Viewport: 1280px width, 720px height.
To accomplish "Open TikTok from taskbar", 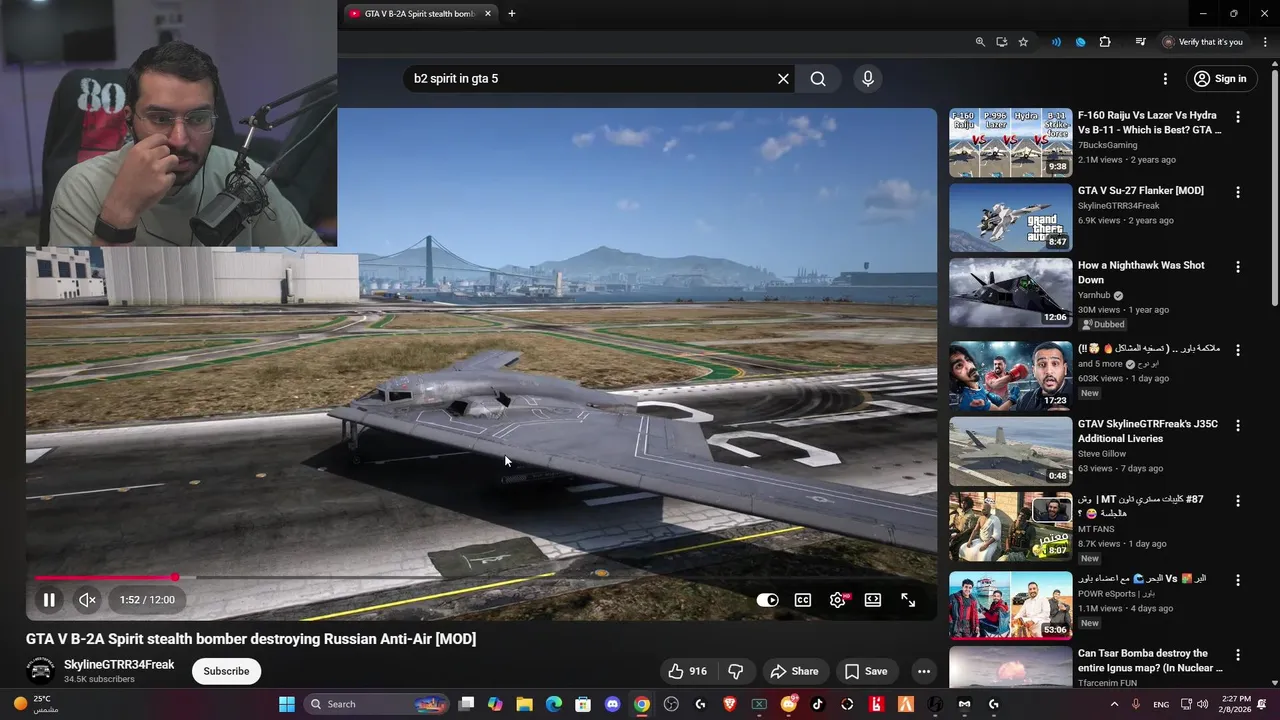I will 817,704.
